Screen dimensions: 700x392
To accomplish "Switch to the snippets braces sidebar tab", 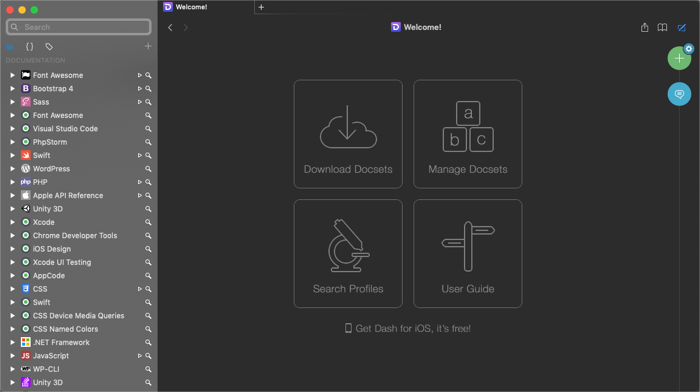I will (x=29, y=46).
